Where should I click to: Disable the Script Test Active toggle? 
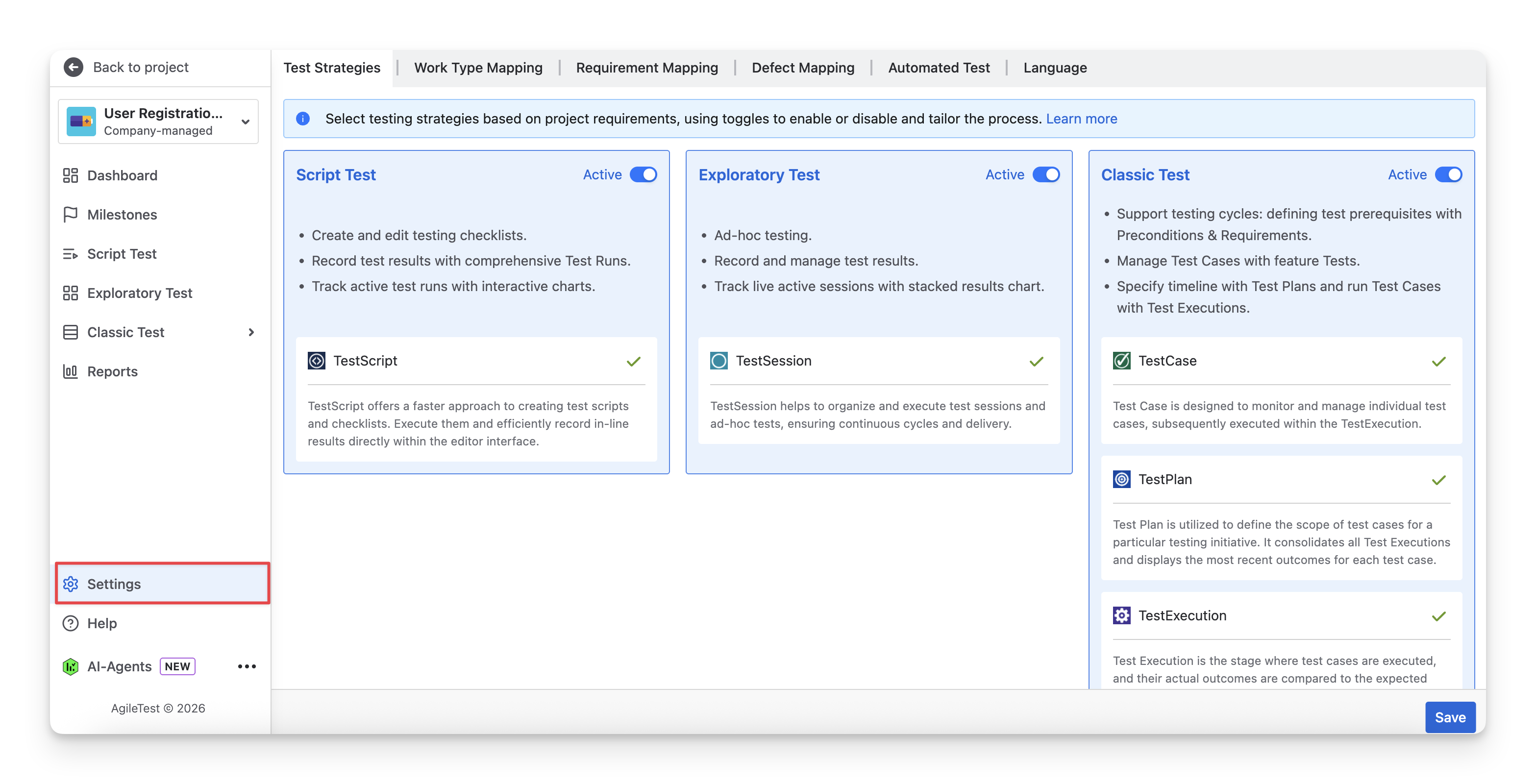point(644,175)
